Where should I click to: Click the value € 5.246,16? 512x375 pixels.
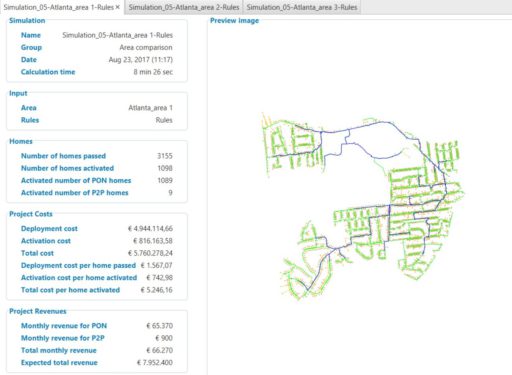point(157,290)
